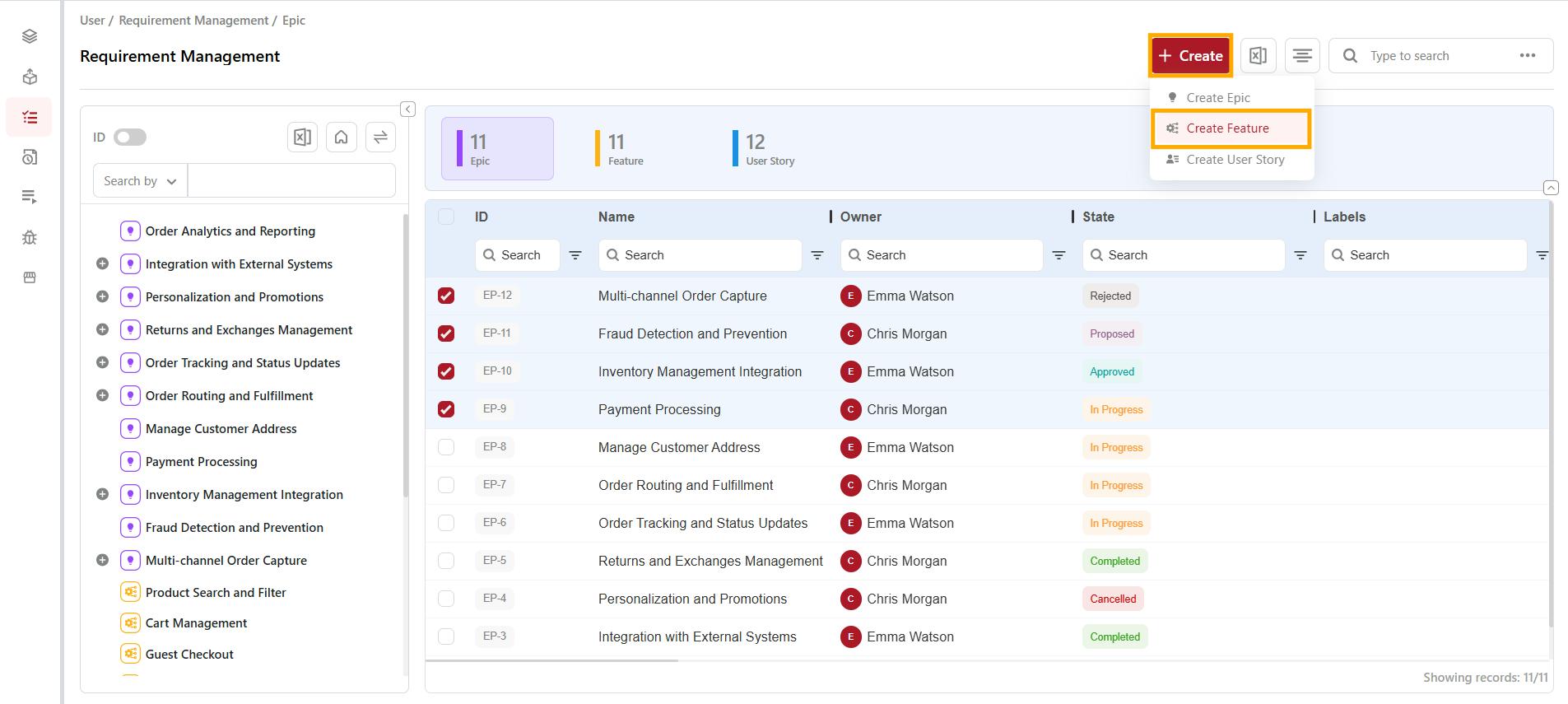Click the filter icon next to the Name search

point(817,255)
